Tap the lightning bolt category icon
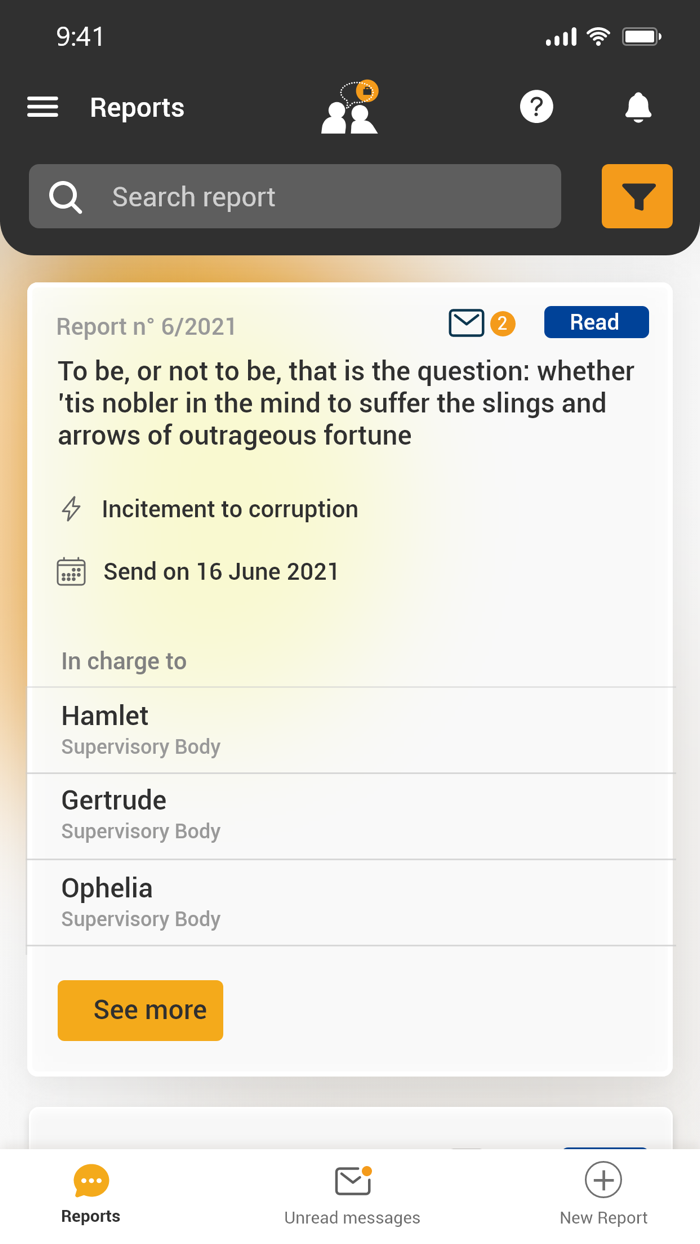This screenshot has height=1244, width=700. coord(71,509)
